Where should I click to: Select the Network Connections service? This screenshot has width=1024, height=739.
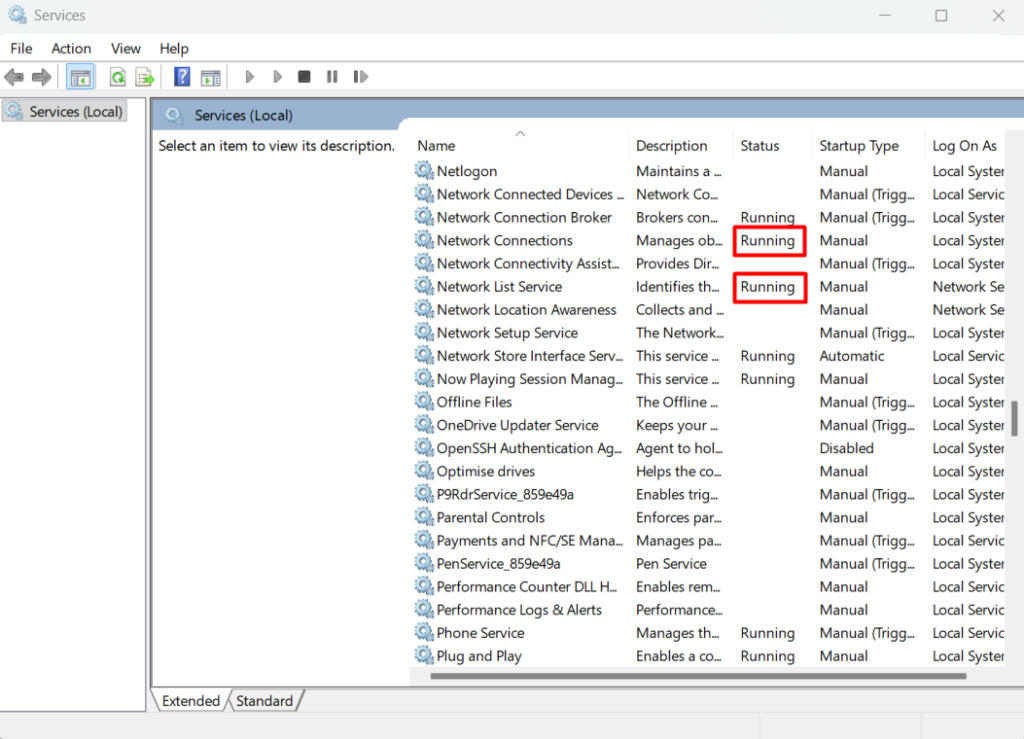(504, 240)
